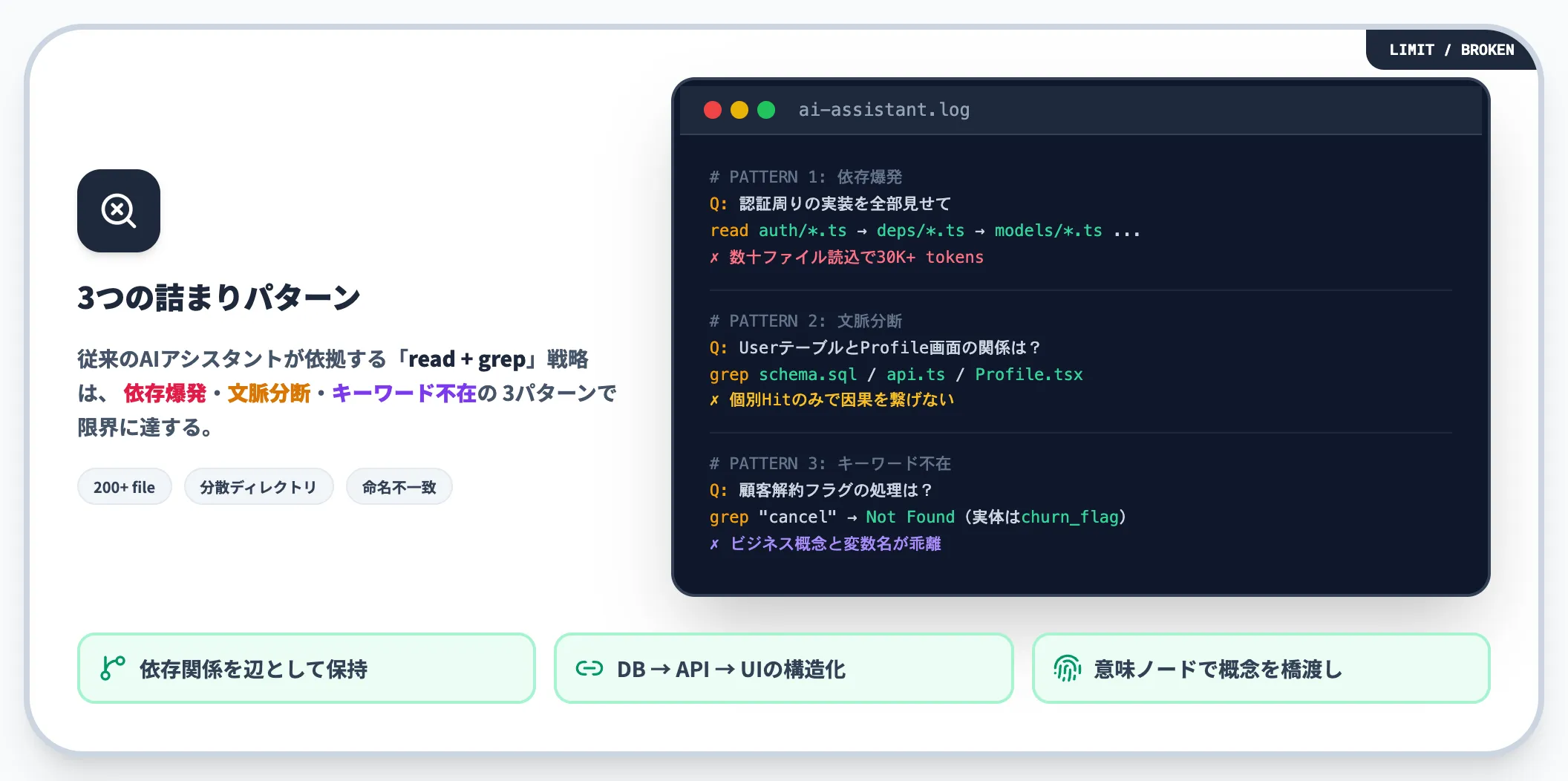1568x781 pixels.
Task: Click Profile.tsx in the grep line
Action: [x=1028, y=374]
